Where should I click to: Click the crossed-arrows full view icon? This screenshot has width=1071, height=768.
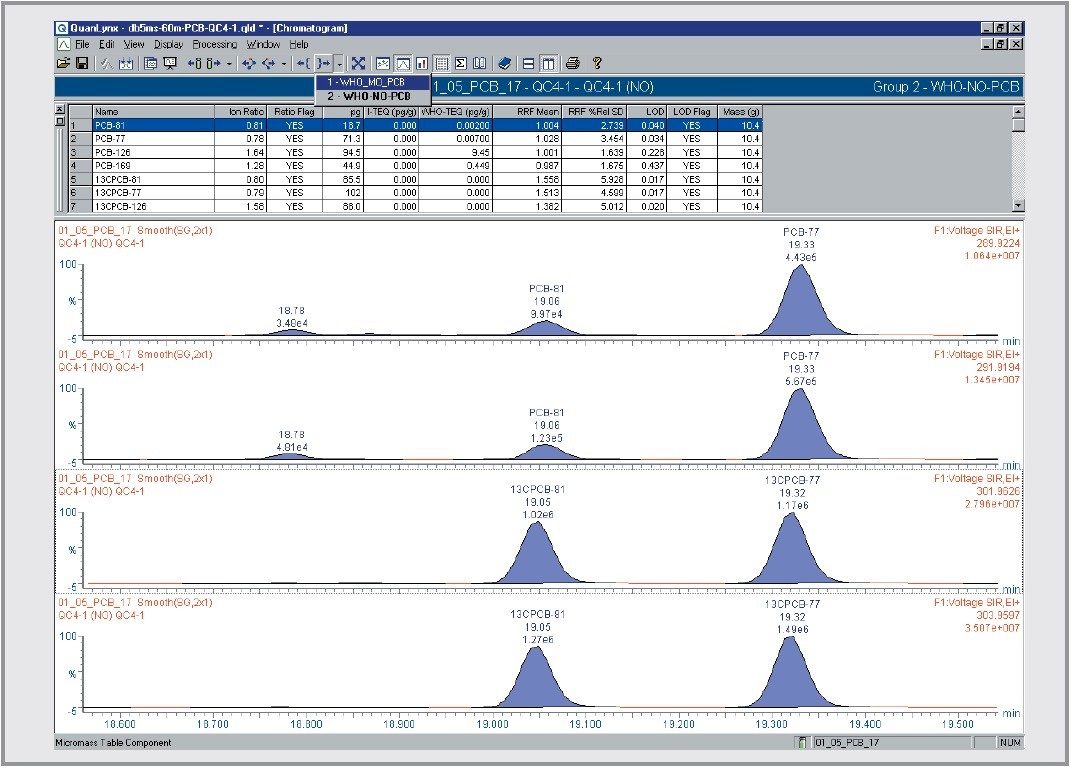(358, 64)
